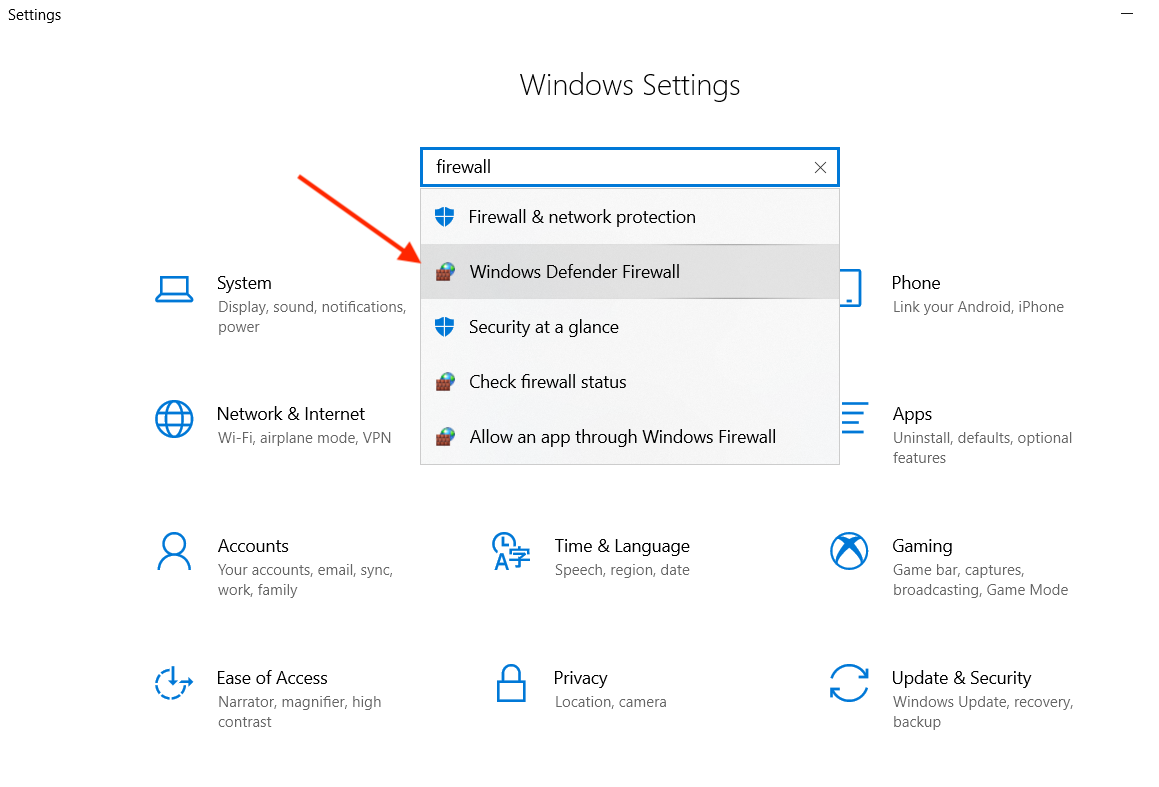Image resolution: width=1159 pixels, height=787 pixels.
Task: Select Security at a glance result
Action: point(630,327)
